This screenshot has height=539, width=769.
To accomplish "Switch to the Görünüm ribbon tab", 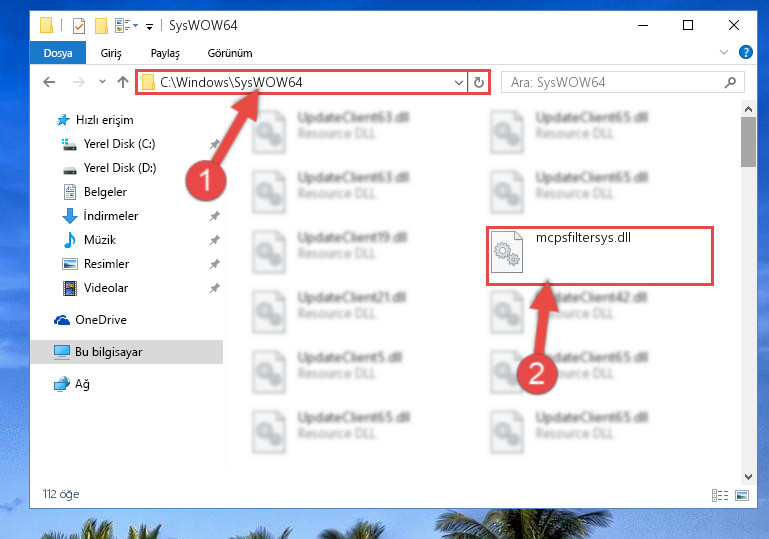I will pyautogui.click(x=230, y=53).
